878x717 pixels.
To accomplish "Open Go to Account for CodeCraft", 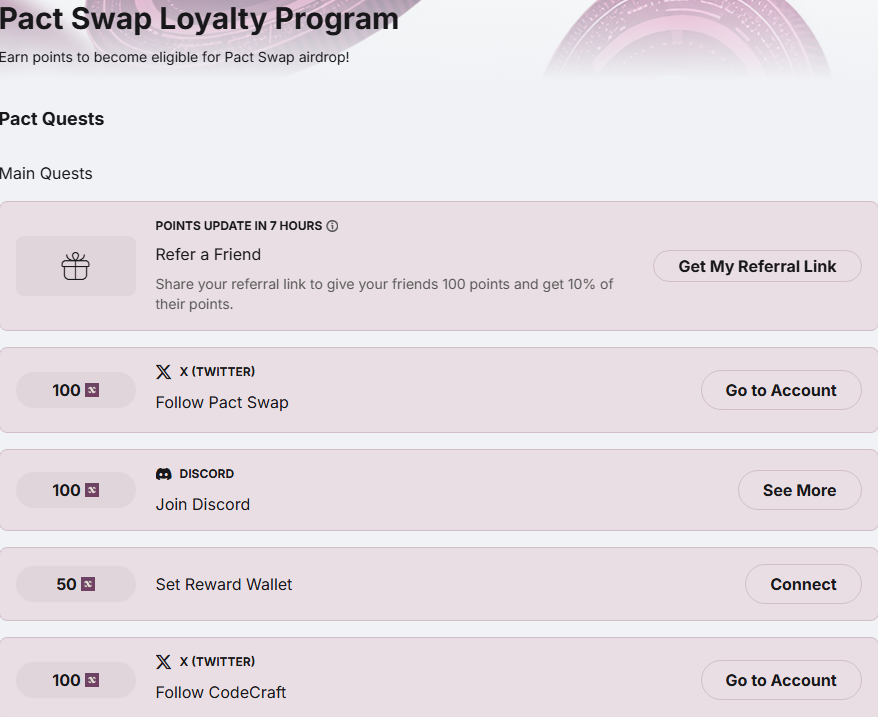I will click(781, 680).
